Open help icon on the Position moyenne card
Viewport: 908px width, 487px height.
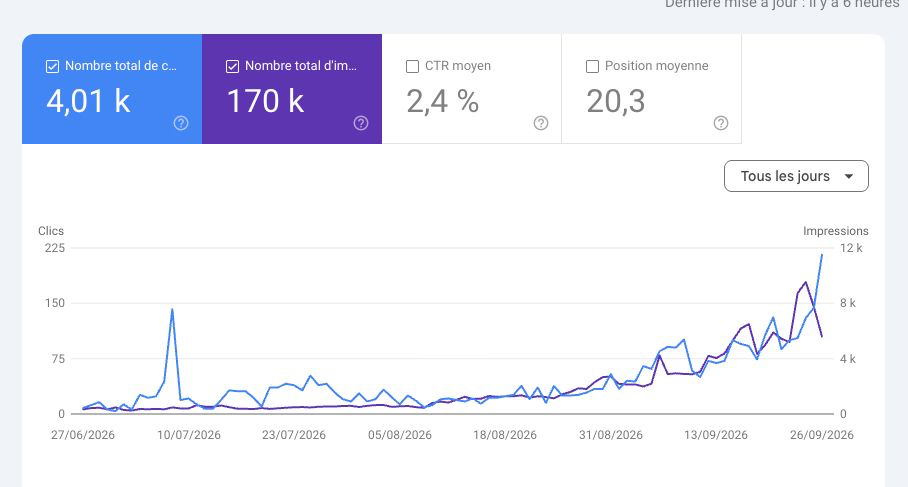click(x=721, y=123)
